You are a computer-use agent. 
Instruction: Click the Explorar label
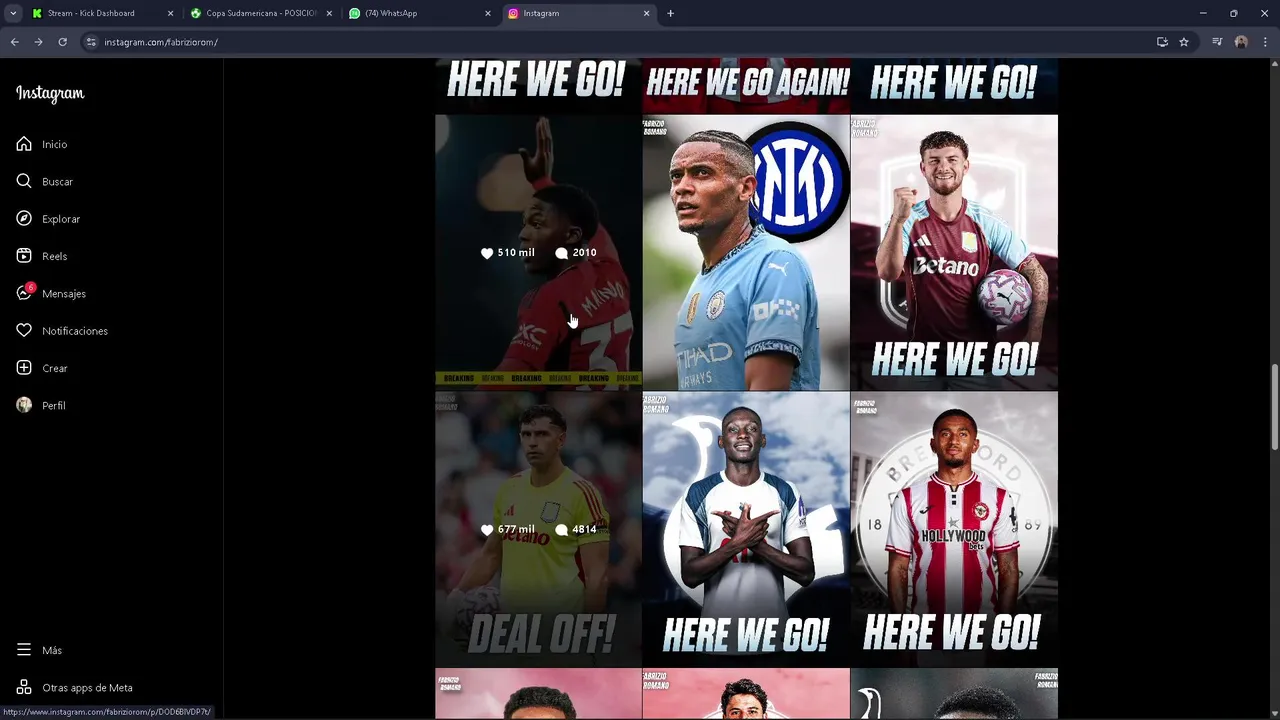61,219
